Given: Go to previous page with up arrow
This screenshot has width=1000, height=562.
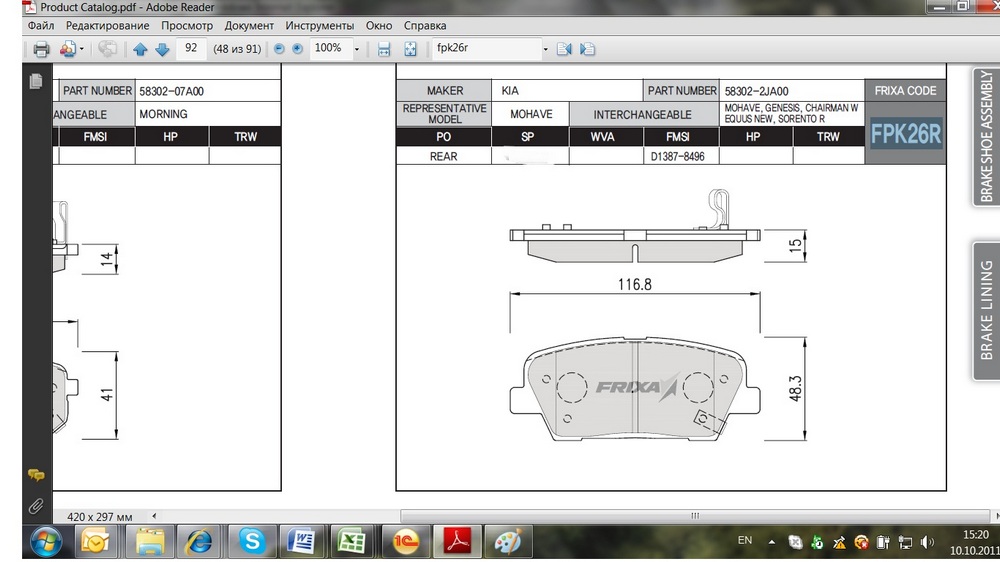Looking at the screenshot, I should (x=140, y=49).
